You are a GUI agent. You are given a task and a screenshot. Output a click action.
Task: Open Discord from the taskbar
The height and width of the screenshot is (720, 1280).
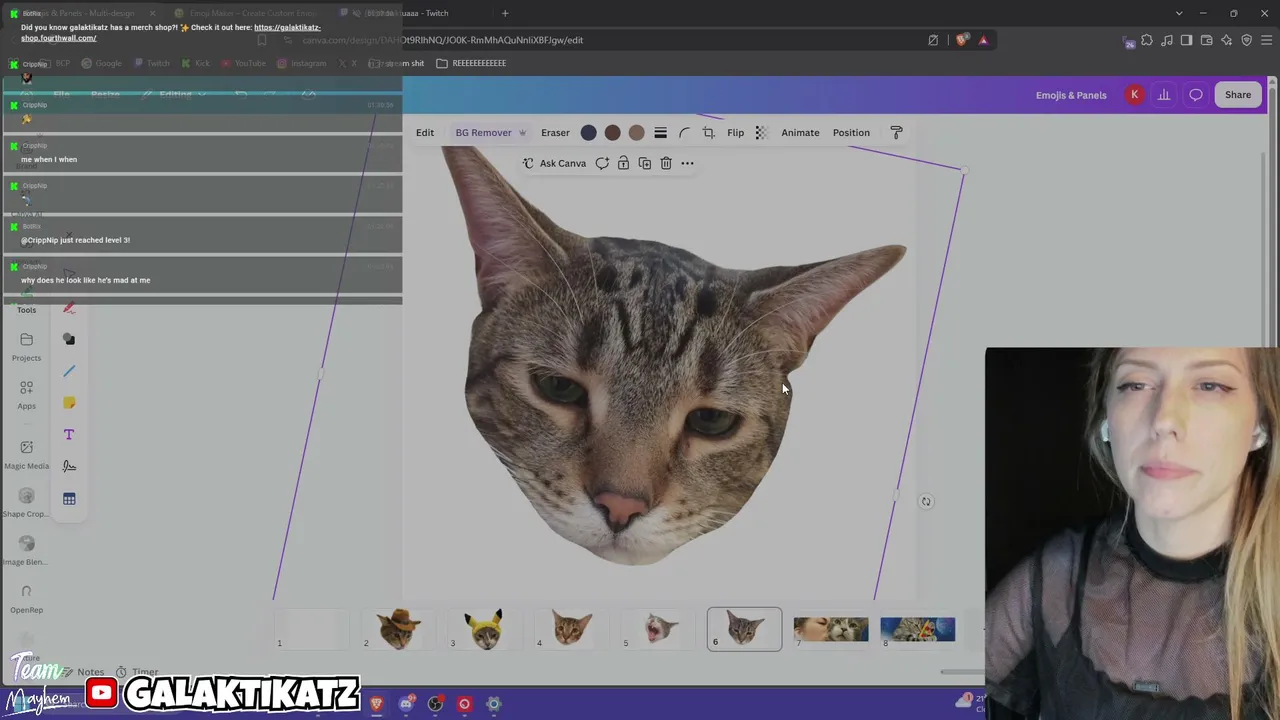point(406,704)
